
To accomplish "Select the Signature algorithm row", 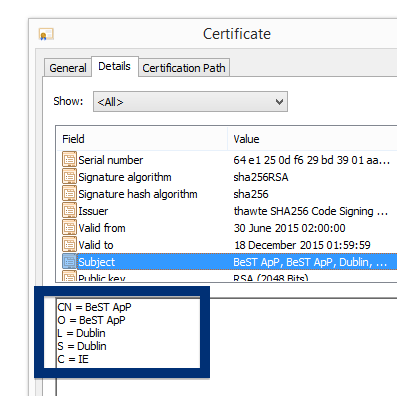I will point(227,177).
